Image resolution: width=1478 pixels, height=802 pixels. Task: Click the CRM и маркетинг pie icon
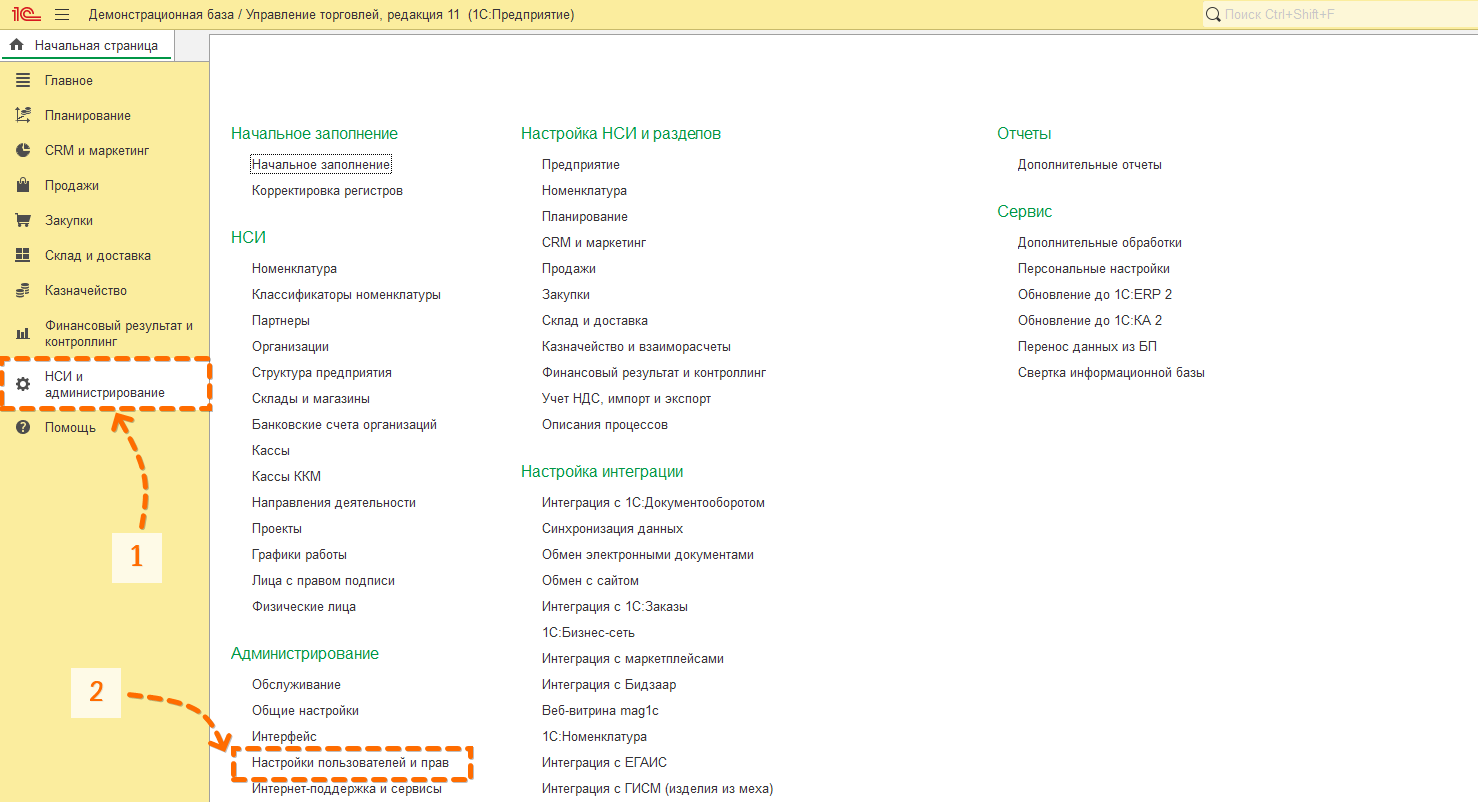[x=23, y=151]
